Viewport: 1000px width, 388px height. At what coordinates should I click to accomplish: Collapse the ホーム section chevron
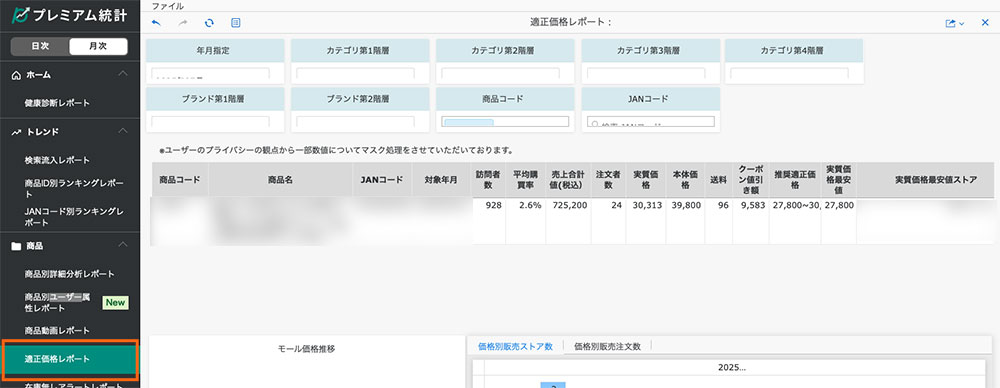click(123, 75)
